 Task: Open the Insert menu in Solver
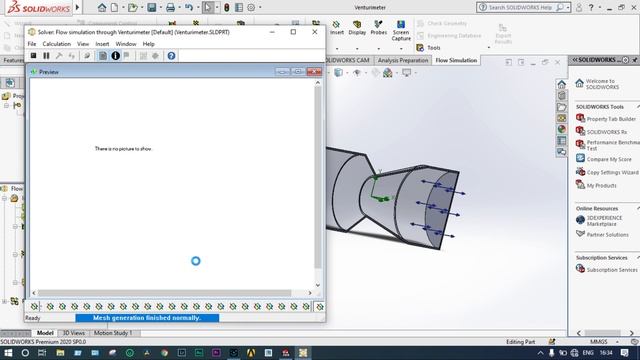coord(102,44)
